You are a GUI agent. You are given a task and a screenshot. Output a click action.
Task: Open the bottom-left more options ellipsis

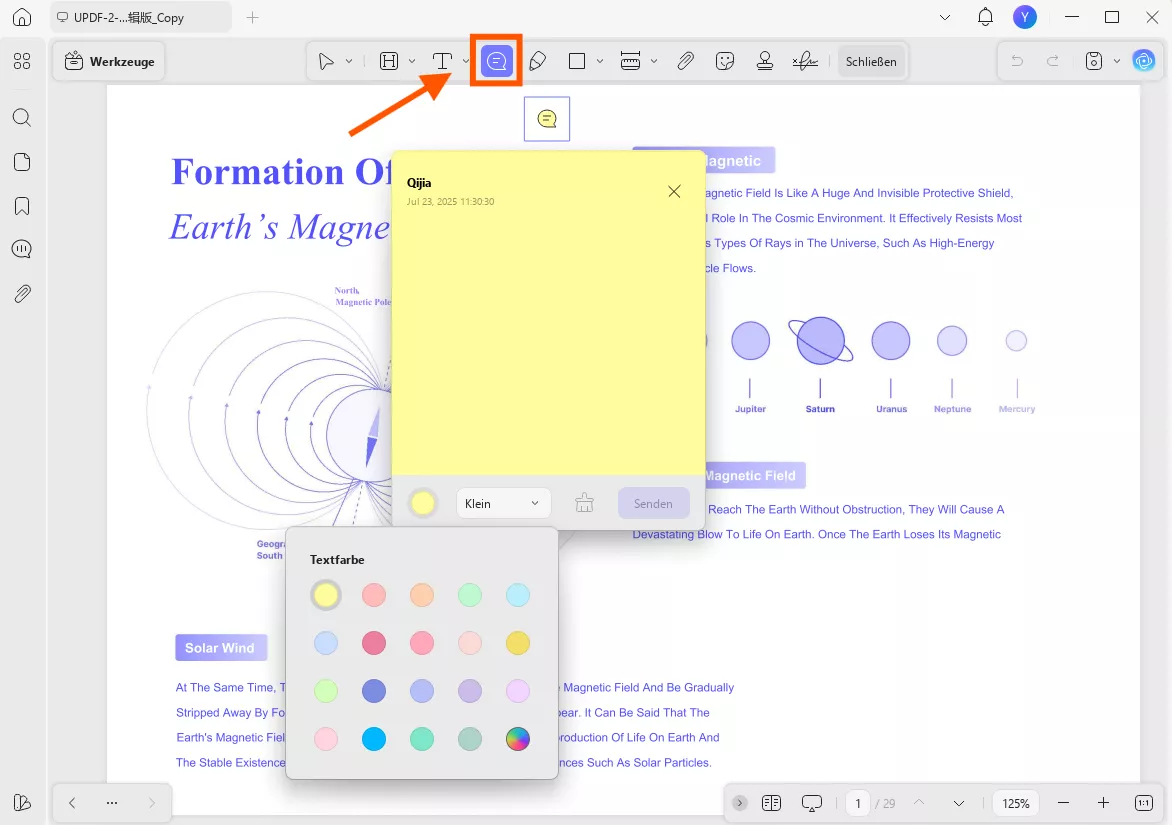pyautogui.click(x=112, y=803)
